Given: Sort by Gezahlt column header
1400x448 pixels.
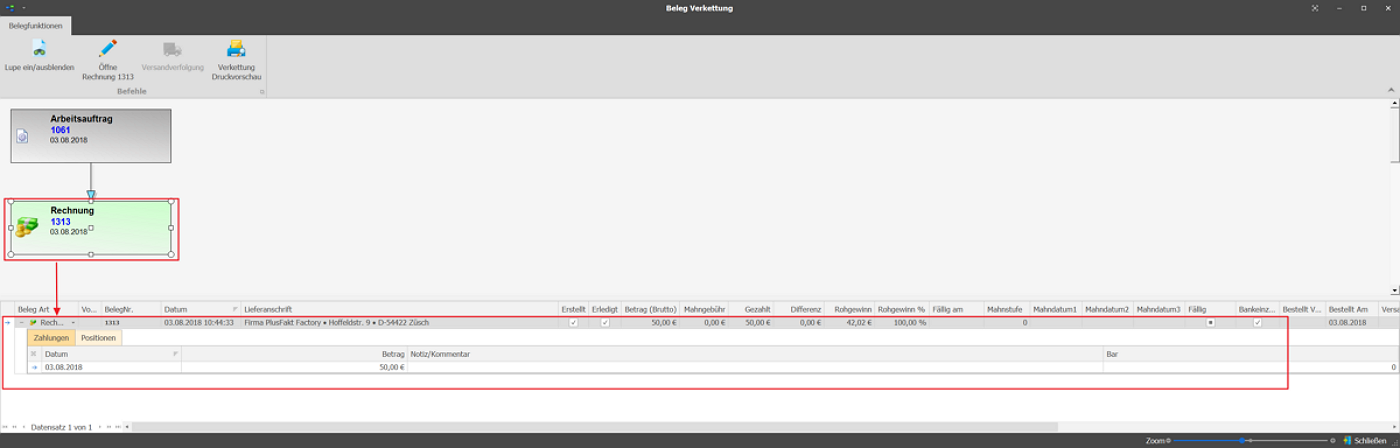Looking at the screenshot, I should click(x=750, y=310).
